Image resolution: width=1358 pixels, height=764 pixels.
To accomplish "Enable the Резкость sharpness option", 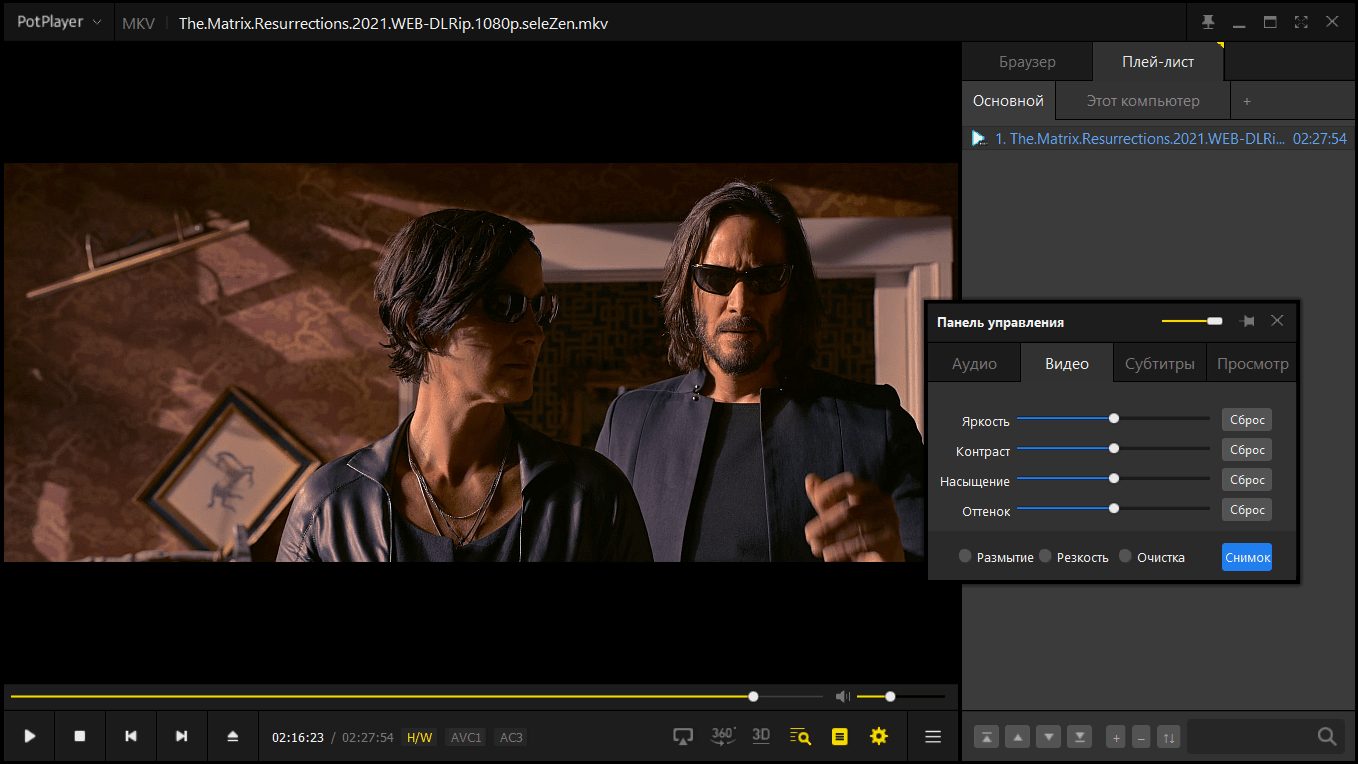I will pos(1045,556).
